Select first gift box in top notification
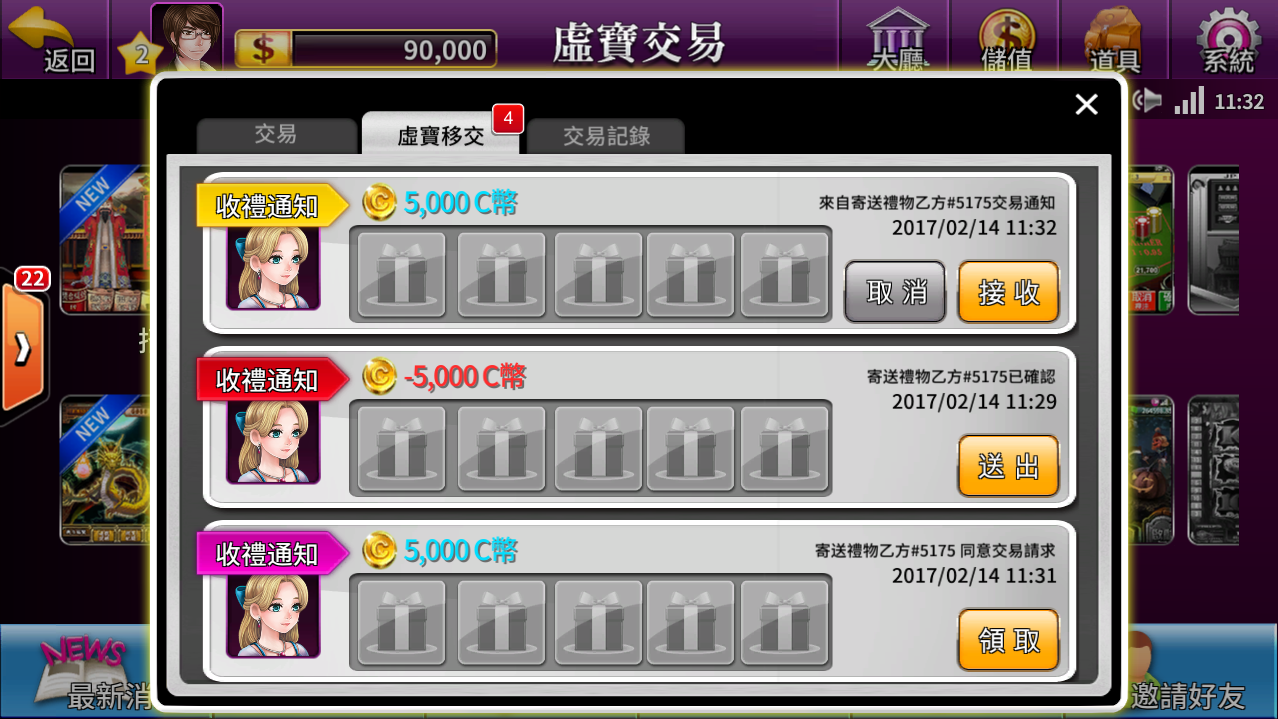 point(402,275)
